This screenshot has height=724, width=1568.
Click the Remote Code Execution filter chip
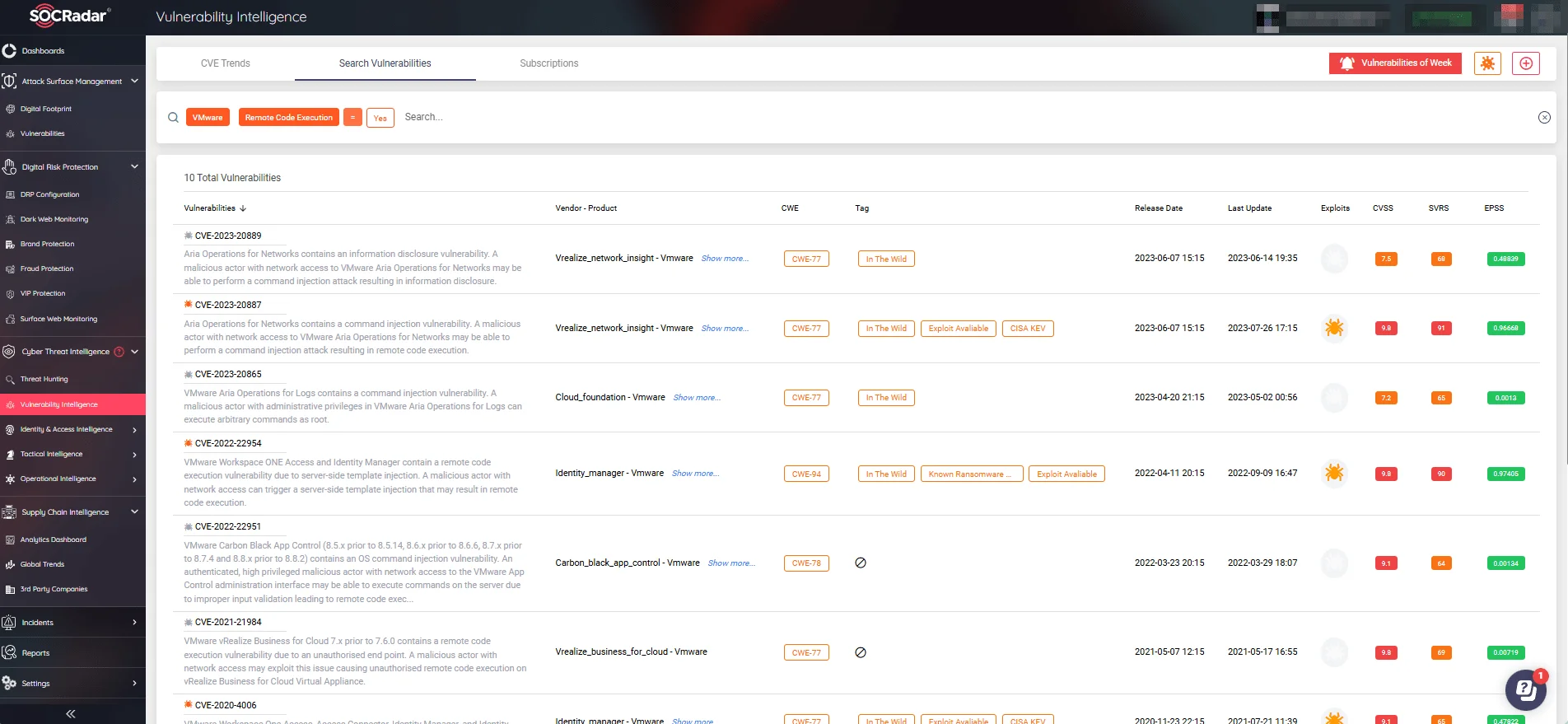click(x=289, y=117)
